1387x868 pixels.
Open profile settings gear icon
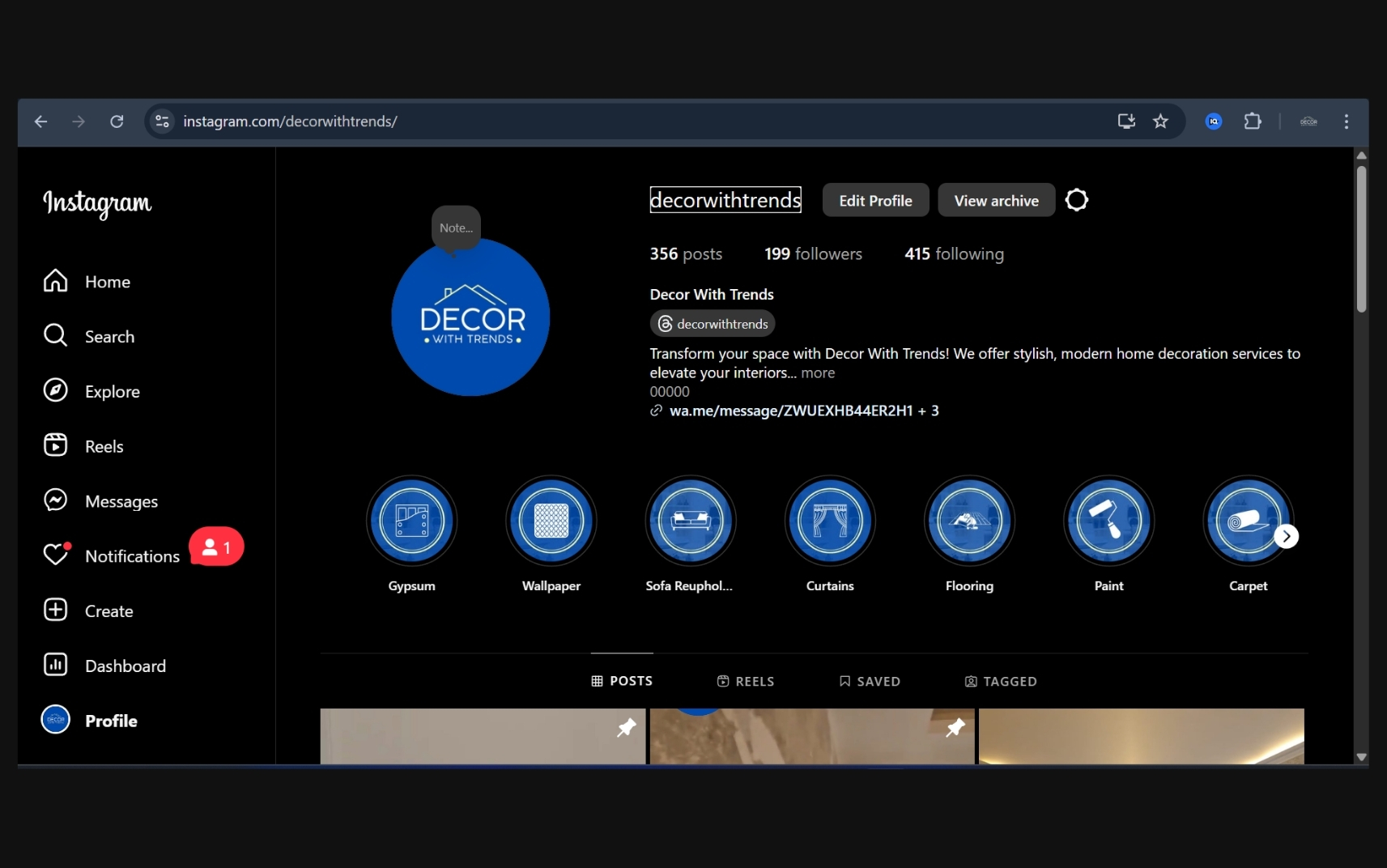click(x=1076, y=200)
